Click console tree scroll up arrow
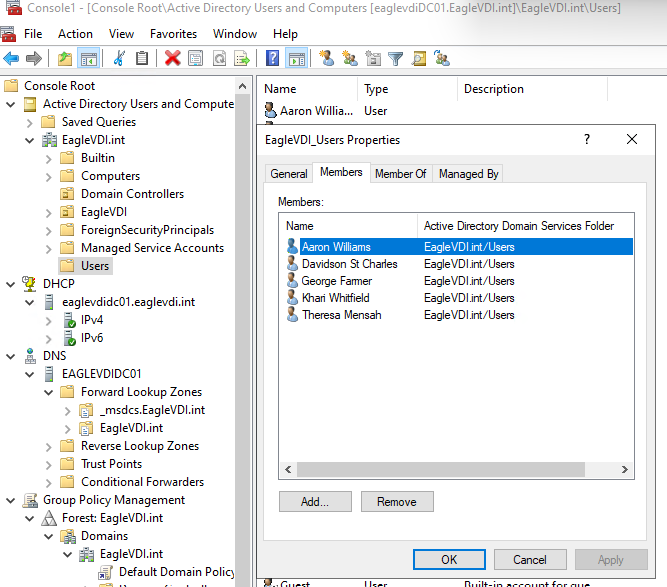 click(x=242, y=86)
